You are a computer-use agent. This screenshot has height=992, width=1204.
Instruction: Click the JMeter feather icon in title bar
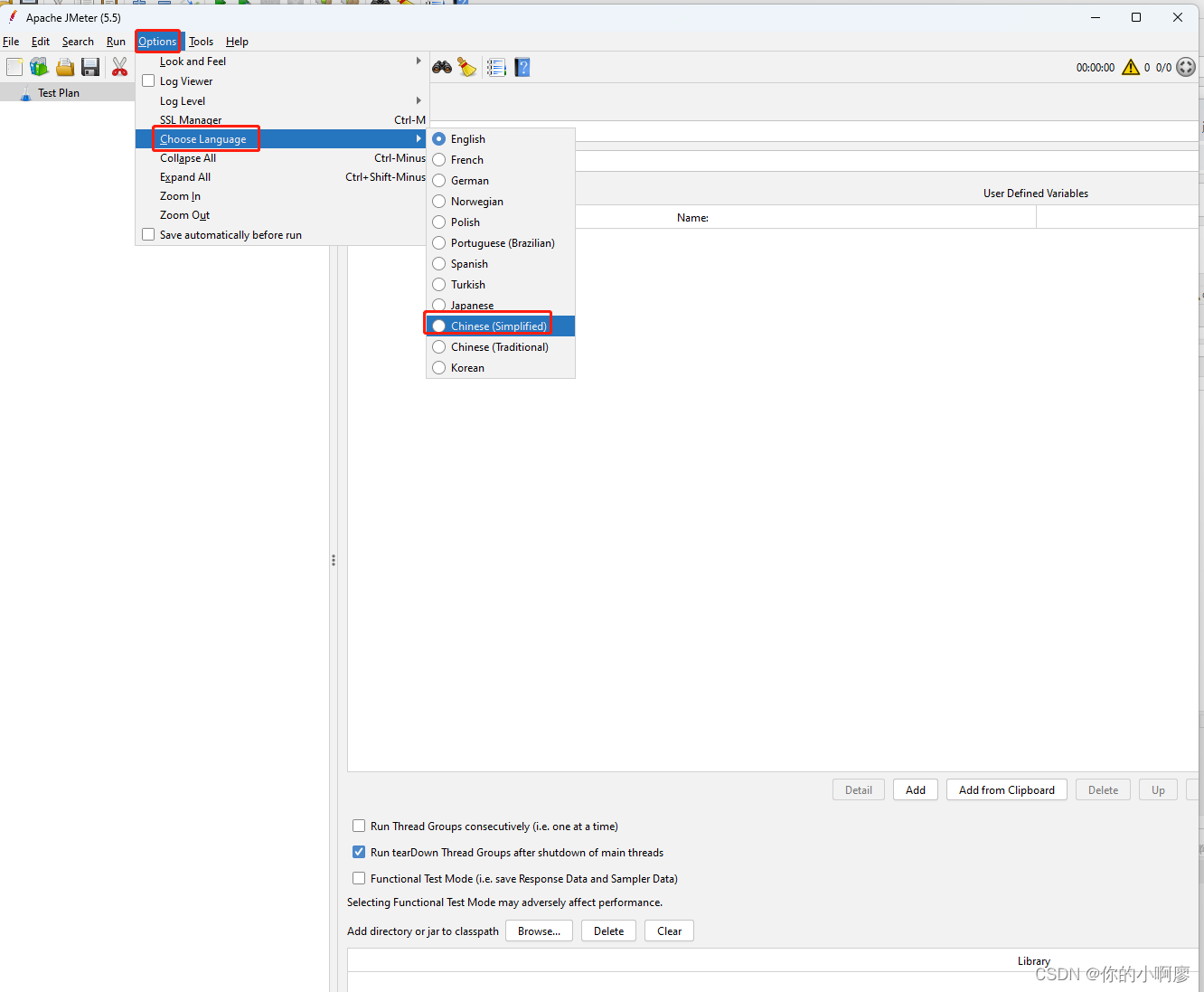[13, 16]
